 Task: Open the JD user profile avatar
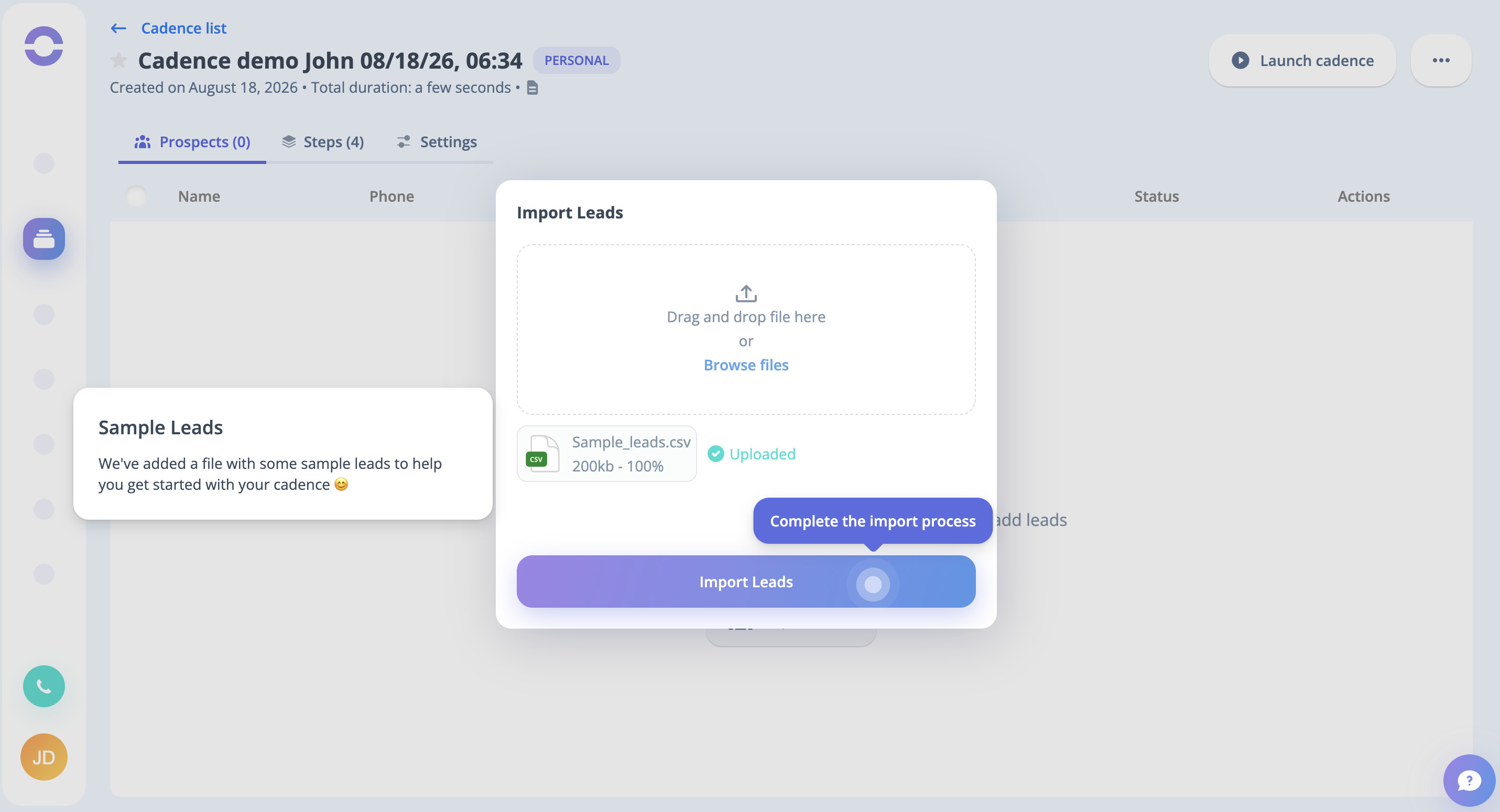click(44, 756)
